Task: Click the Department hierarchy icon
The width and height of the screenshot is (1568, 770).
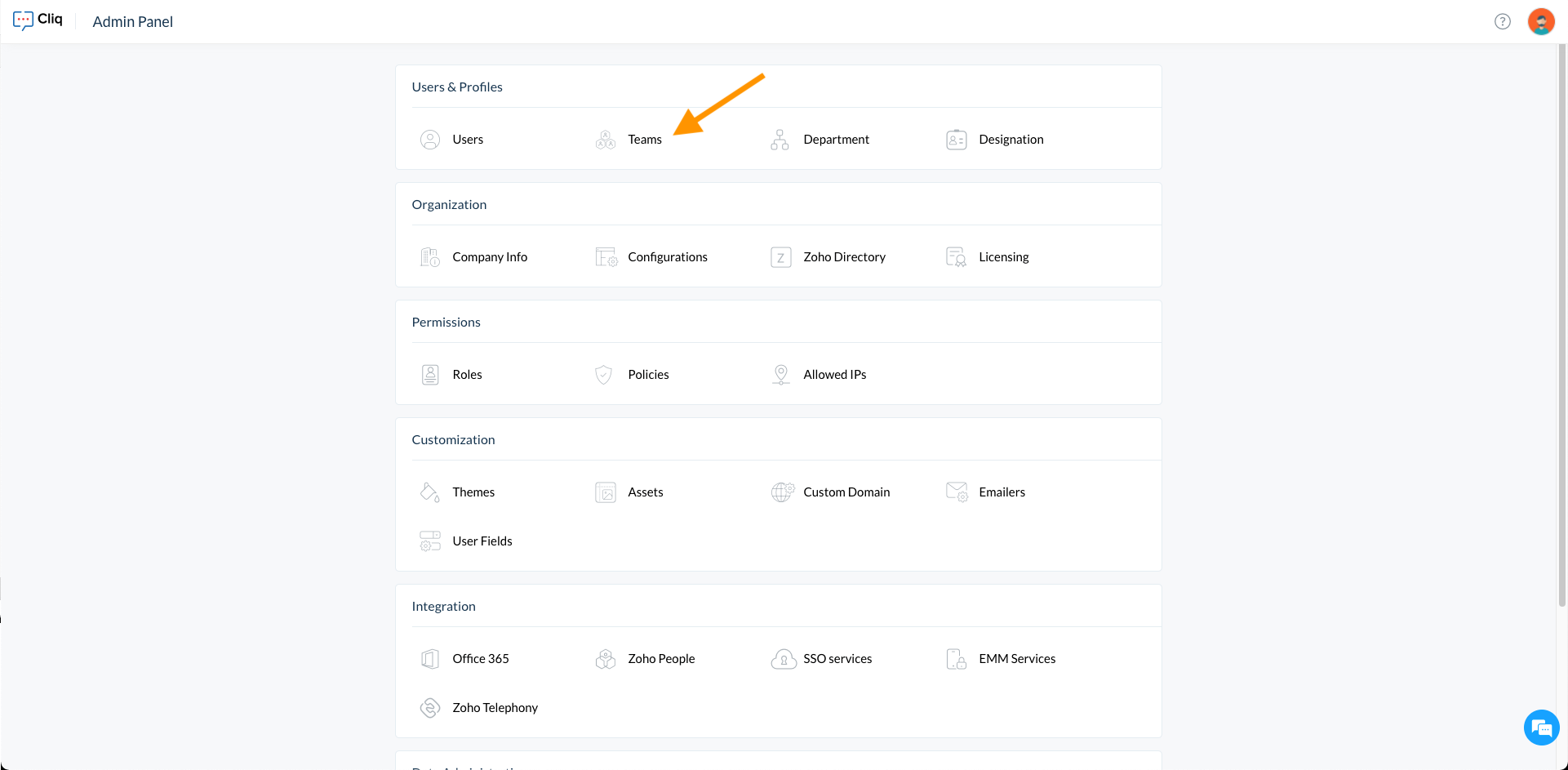Action: point(780,140)
